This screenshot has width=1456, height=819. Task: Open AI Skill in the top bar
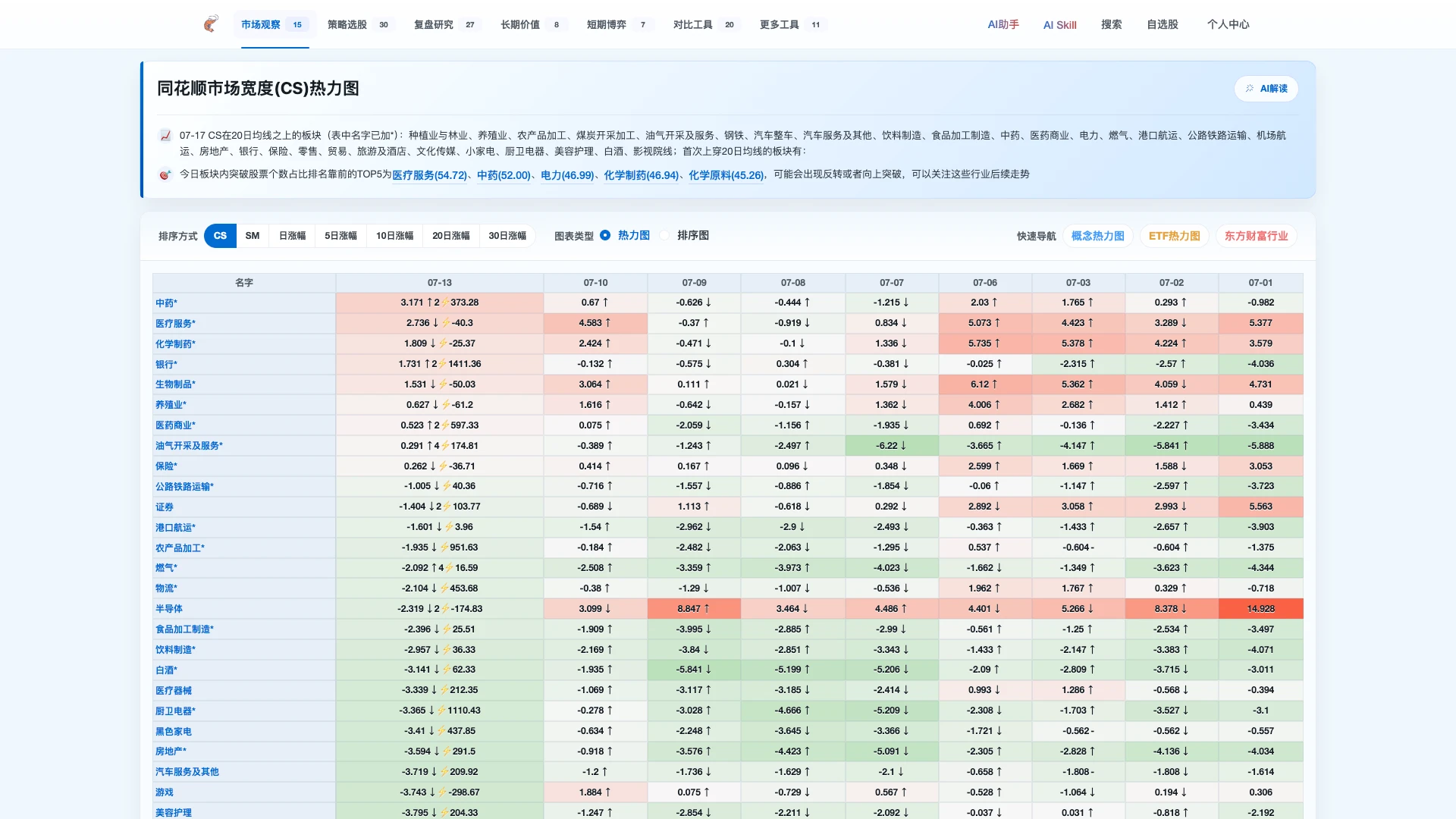click(1059, 24)
